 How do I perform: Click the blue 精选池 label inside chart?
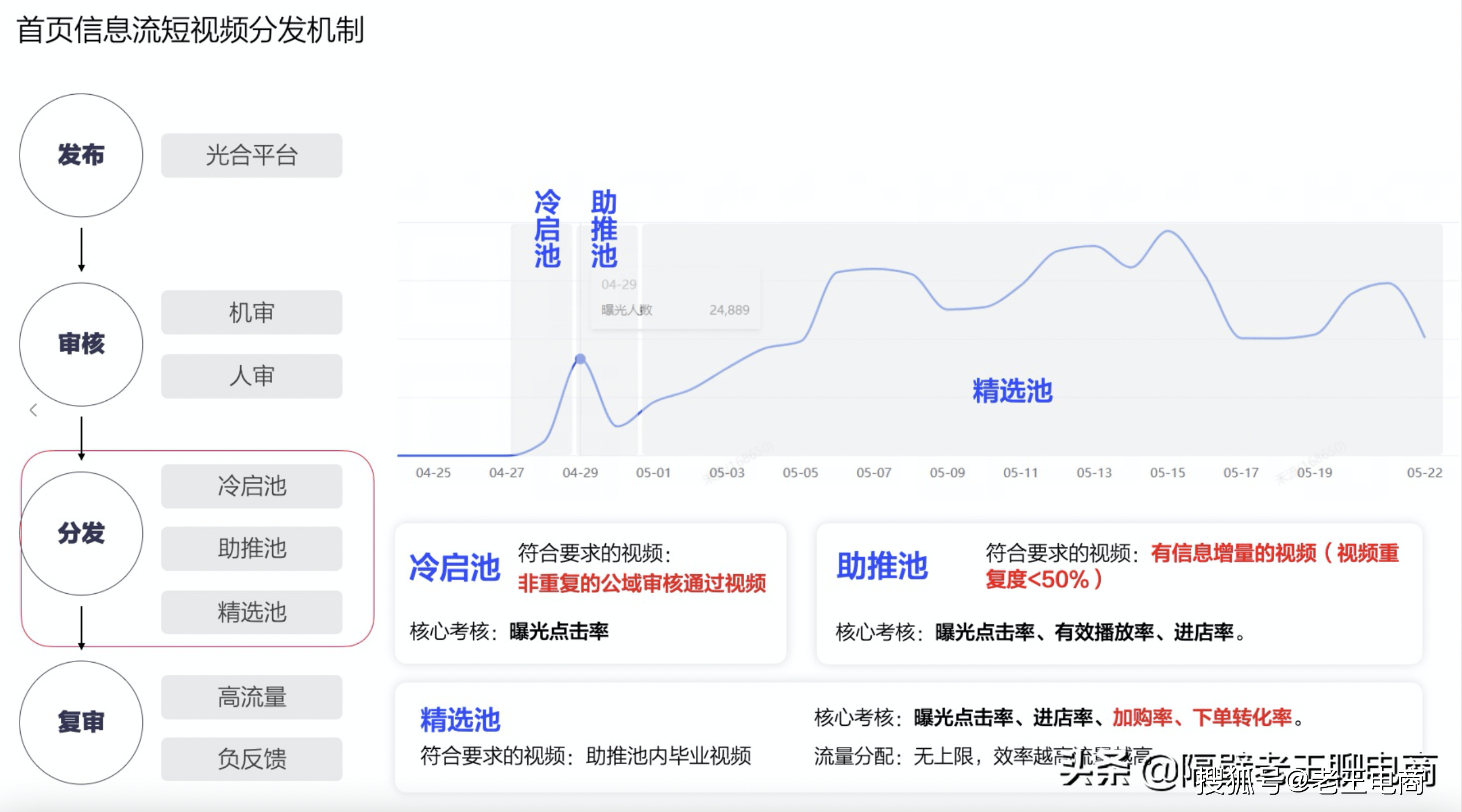[1012, 391]
